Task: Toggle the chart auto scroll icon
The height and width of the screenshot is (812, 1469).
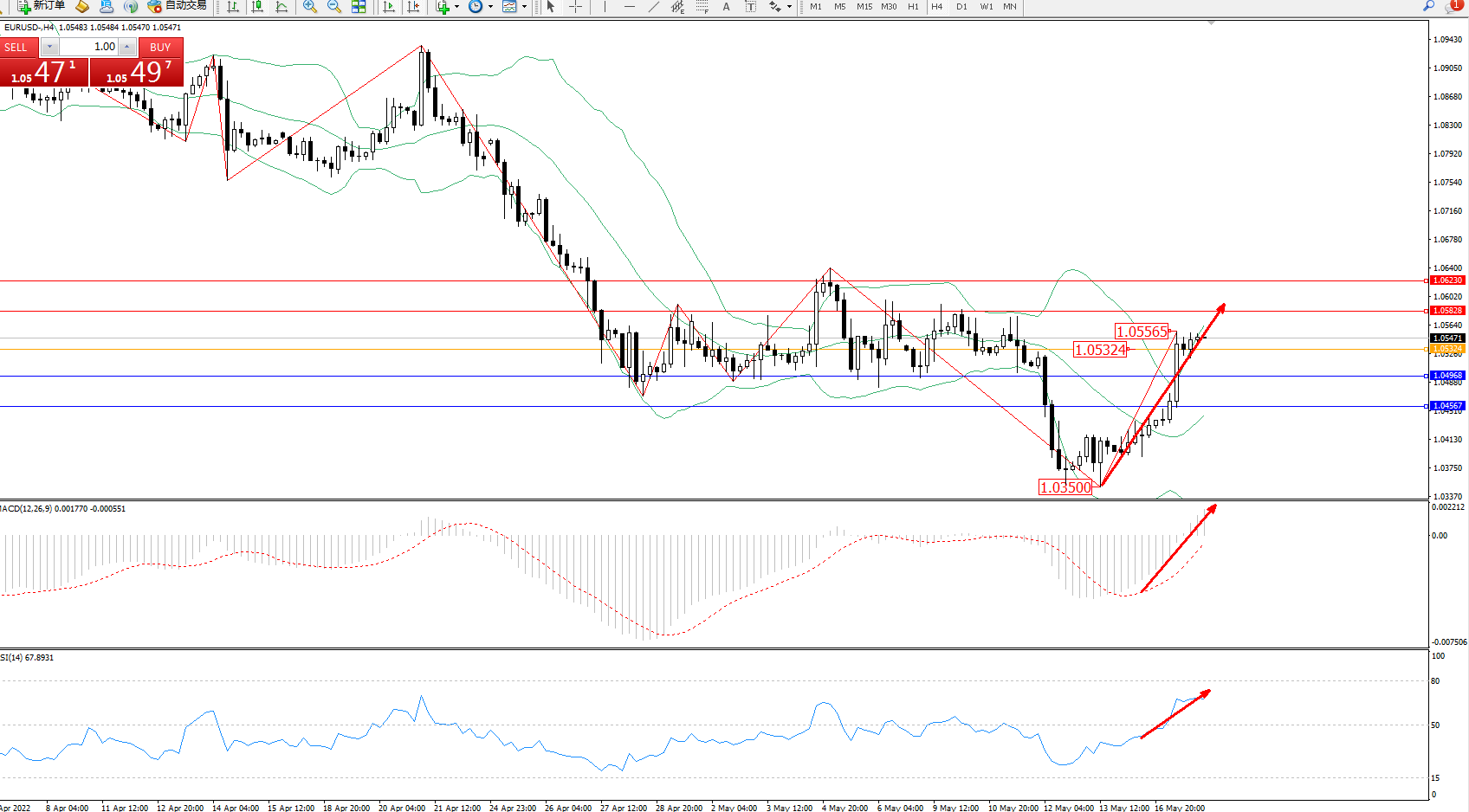Action: (x=389, y=7)
